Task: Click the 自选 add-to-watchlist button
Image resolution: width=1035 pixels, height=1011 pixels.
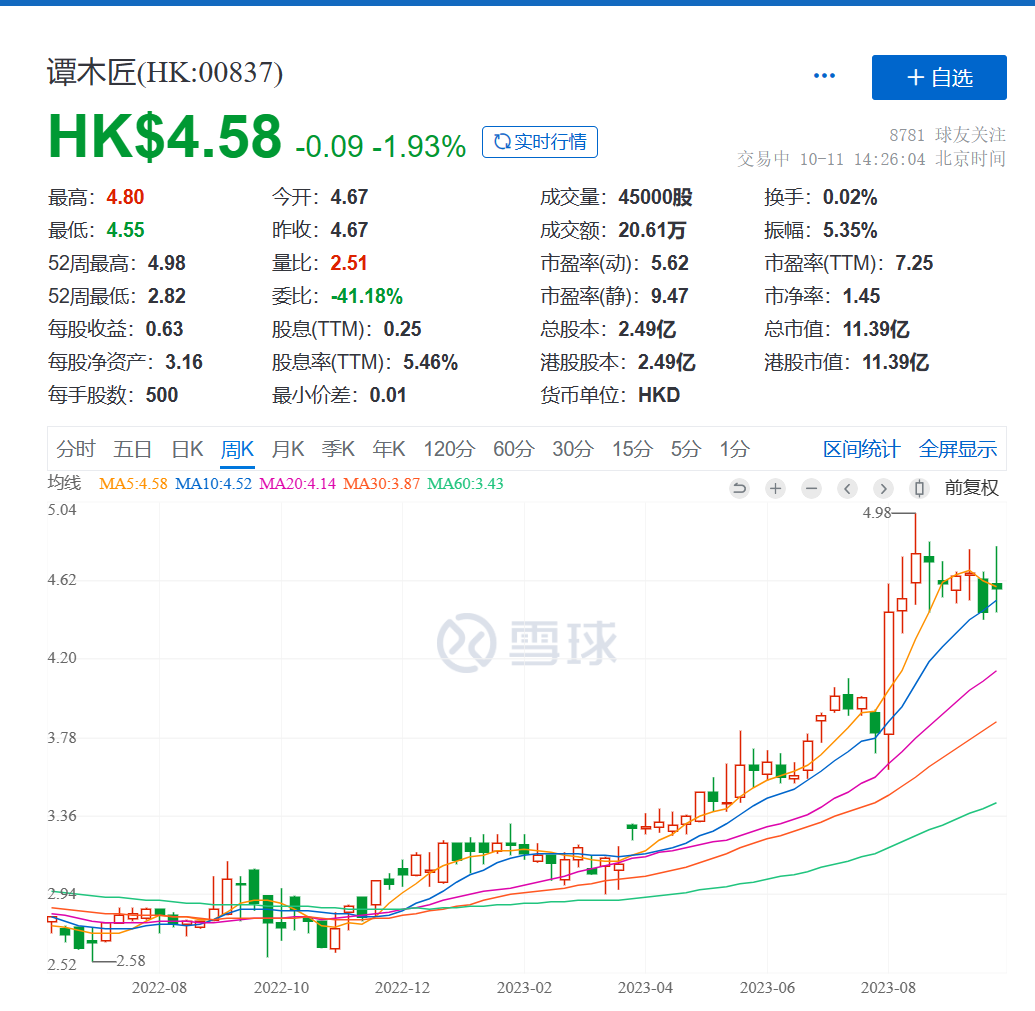Action: tap(939, 78)
